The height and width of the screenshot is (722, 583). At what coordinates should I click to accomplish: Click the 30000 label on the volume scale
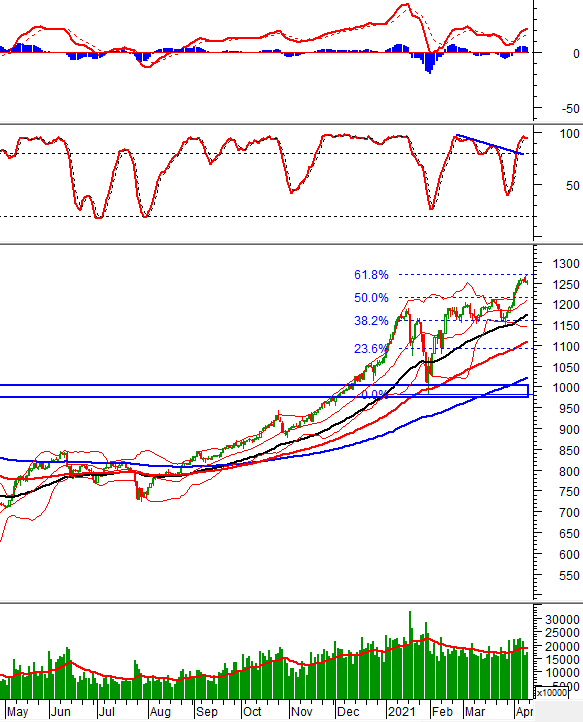562,619
